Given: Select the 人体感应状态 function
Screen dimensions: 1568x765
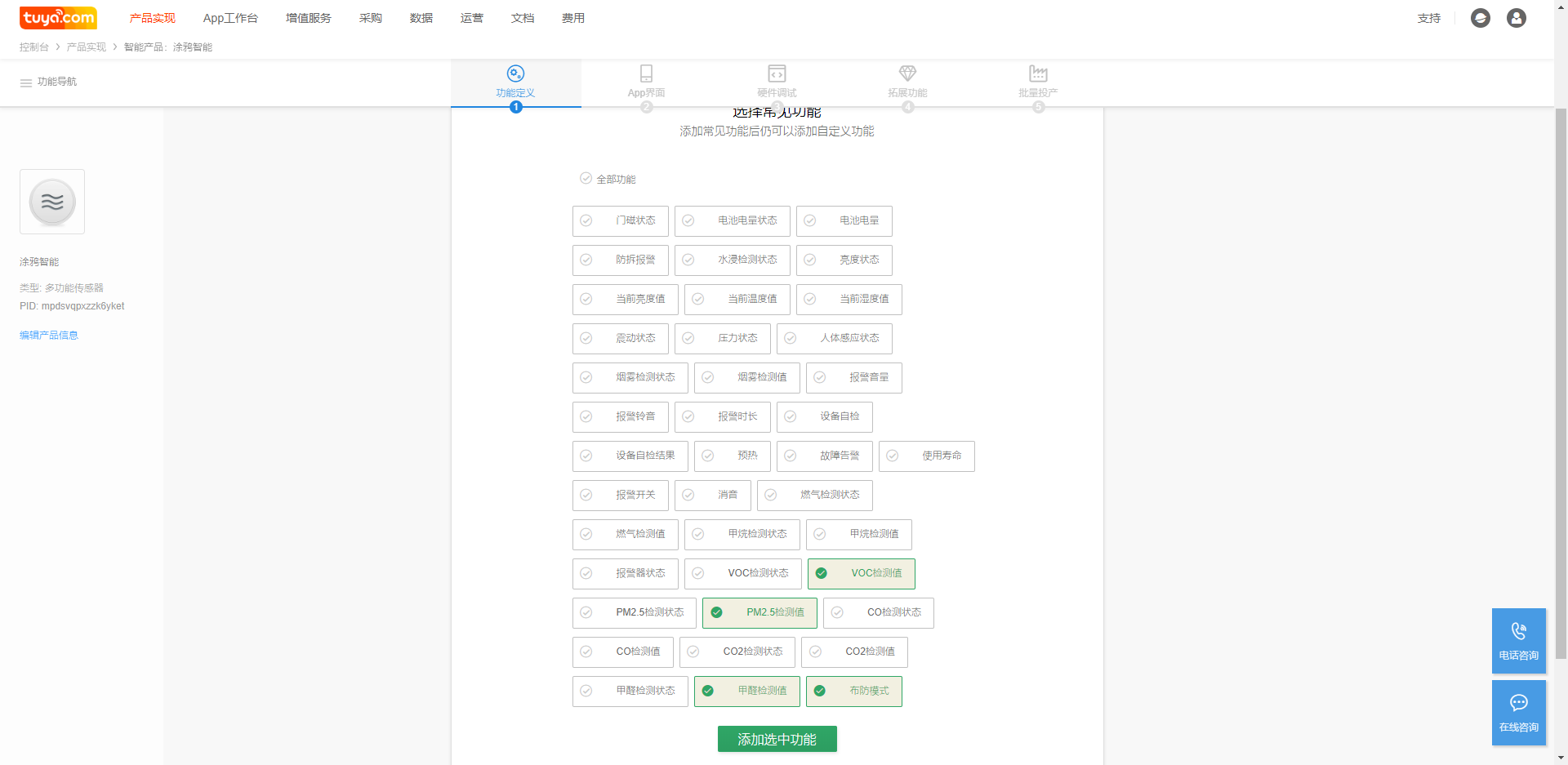Looking at the screenshot, I should [x=835, y=339].
